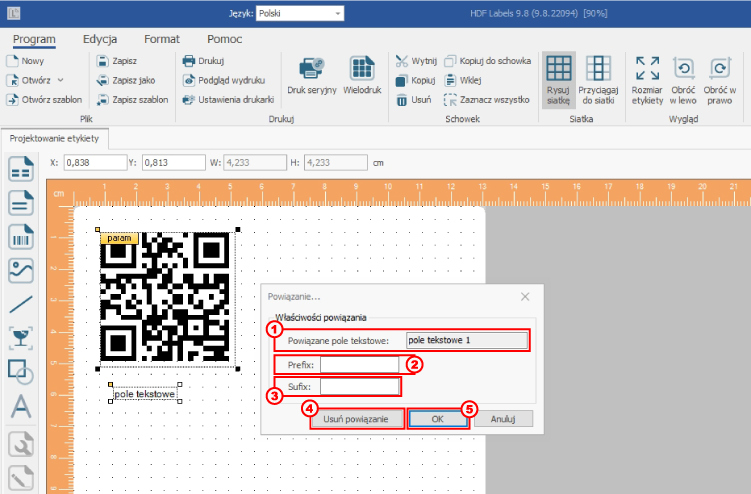
Task: Expand the Otwórz dropdown arrow
Action: coord(60,80)
